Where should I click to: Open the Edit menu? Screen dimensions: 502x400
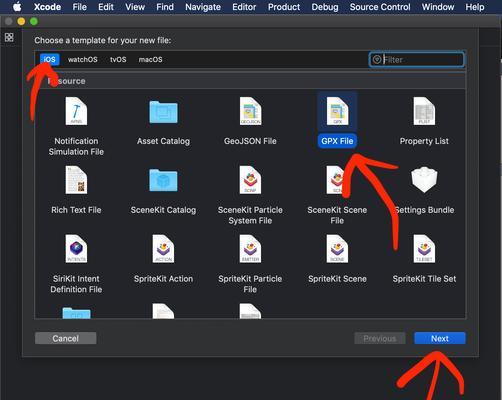pos(106,7)
